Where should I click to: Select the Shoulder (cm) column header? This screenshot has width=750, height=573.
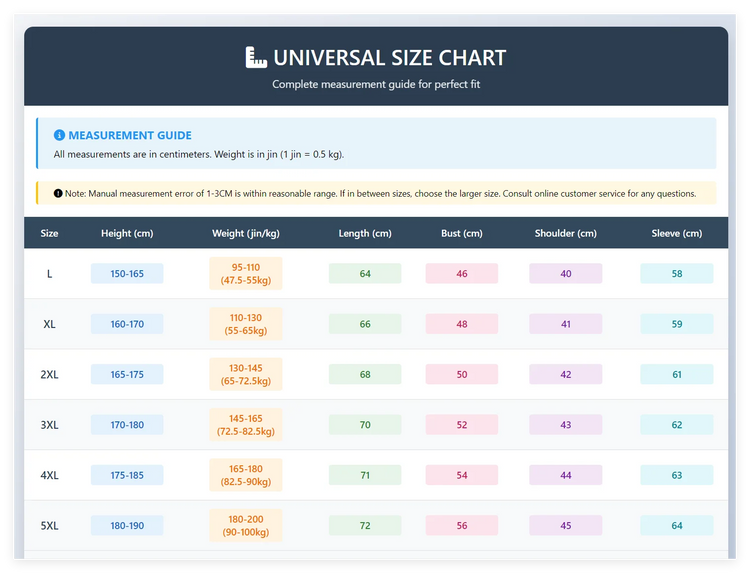click(565, 233)
